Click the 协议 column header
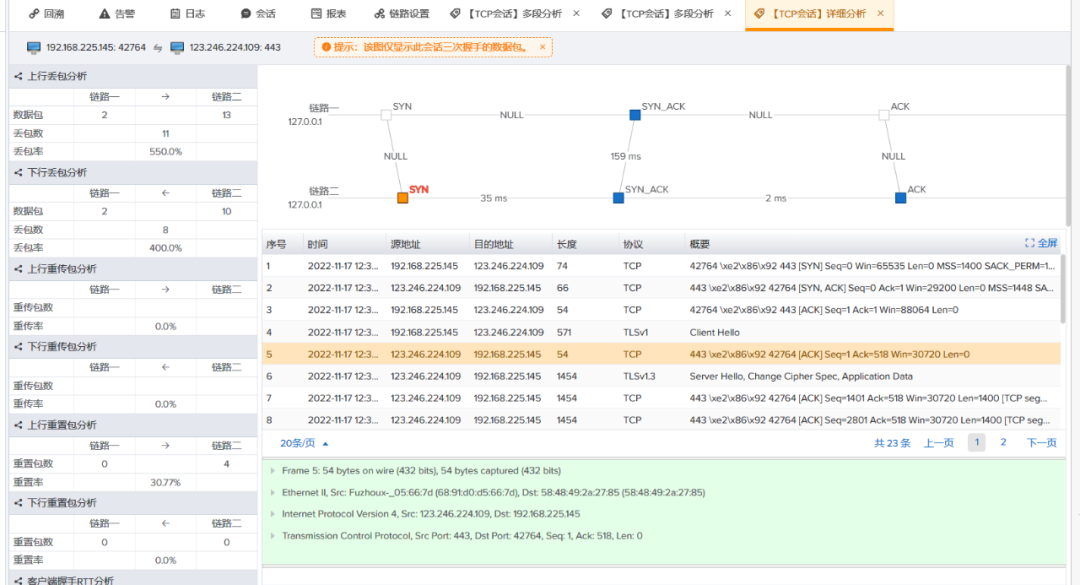 633,245
